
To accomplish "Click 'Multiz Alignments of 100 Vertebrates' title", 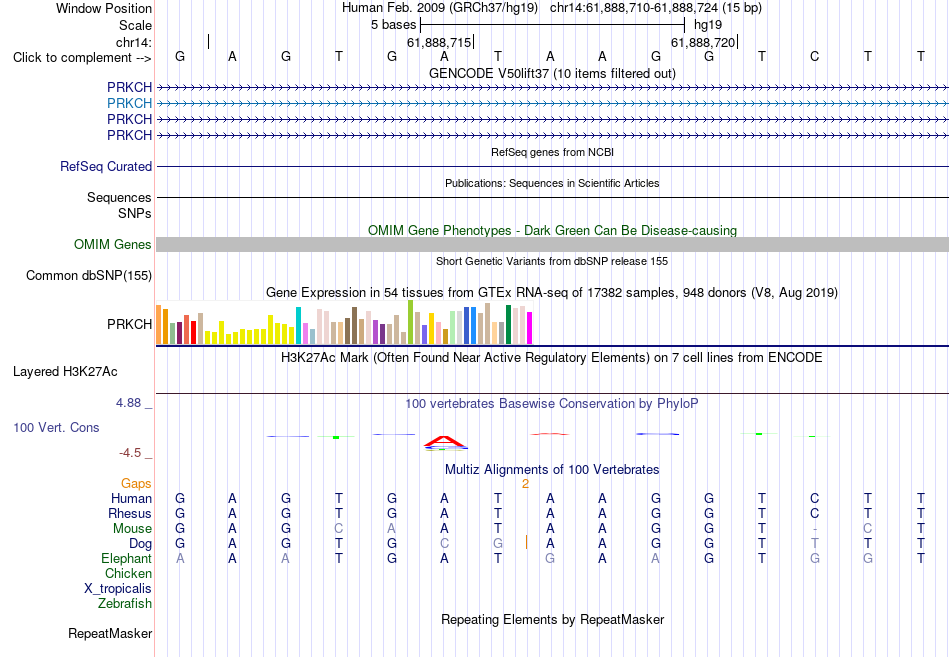I will (552, 470).
